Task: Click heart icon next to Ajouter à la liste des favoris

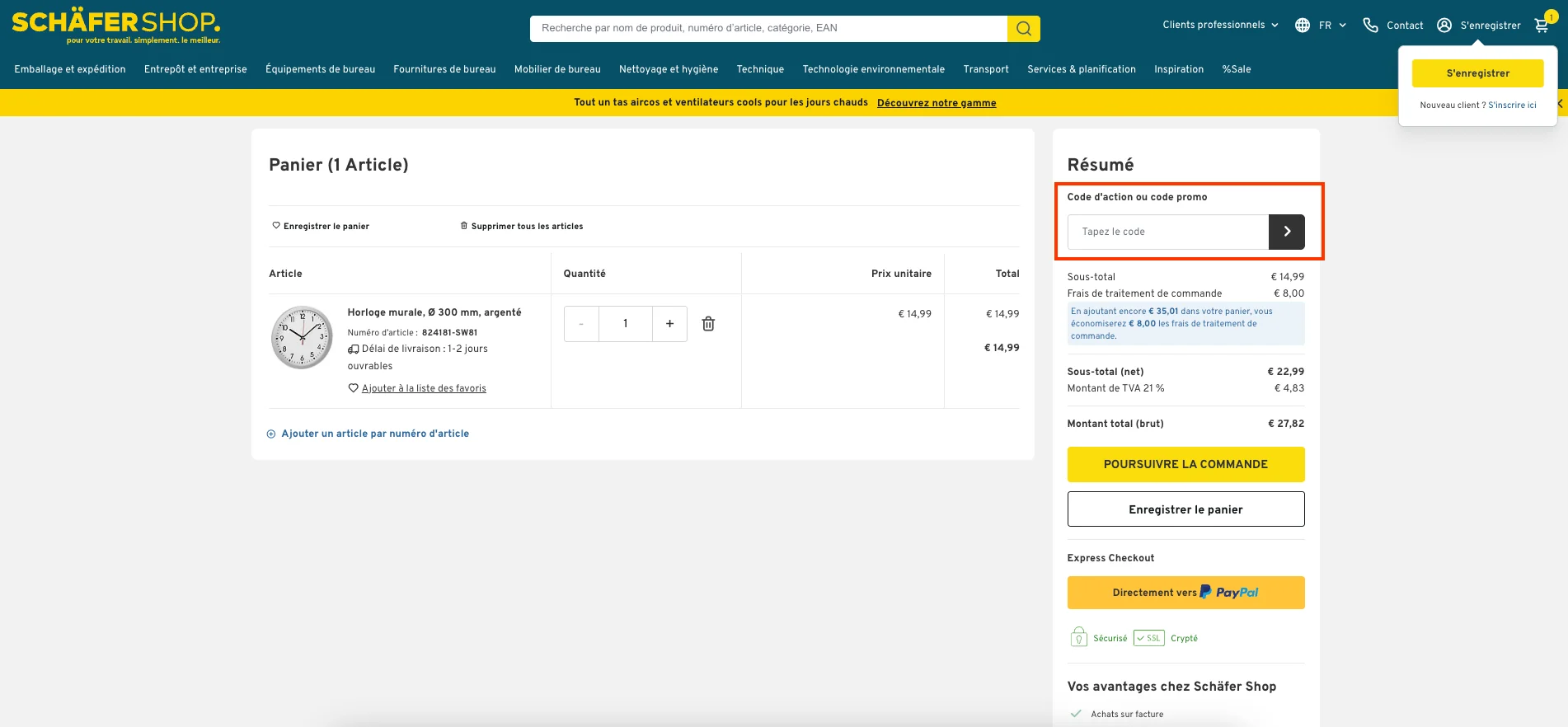Action: [x=353, y=388]
